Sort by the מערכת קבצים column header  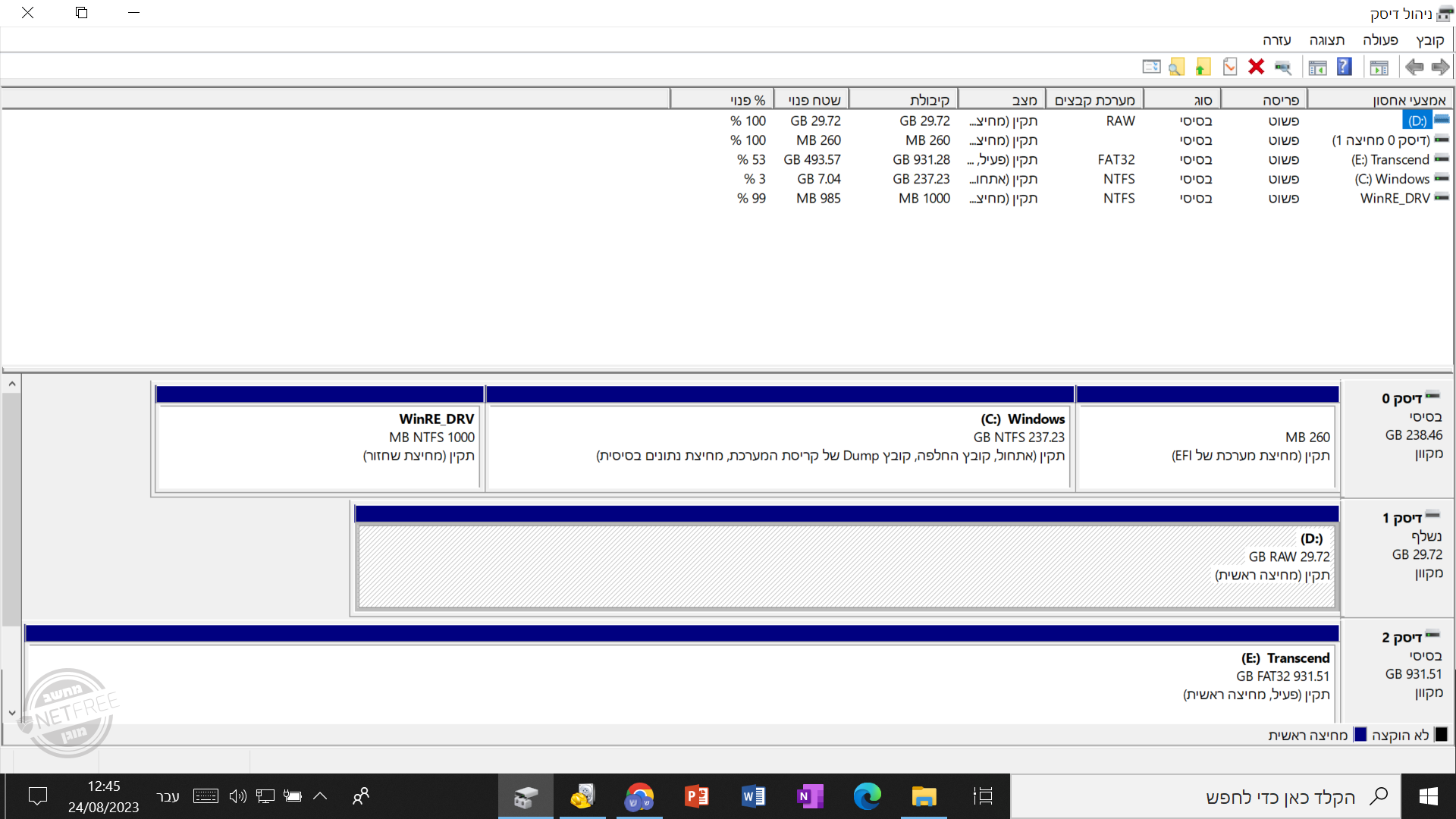(1094, 100)
